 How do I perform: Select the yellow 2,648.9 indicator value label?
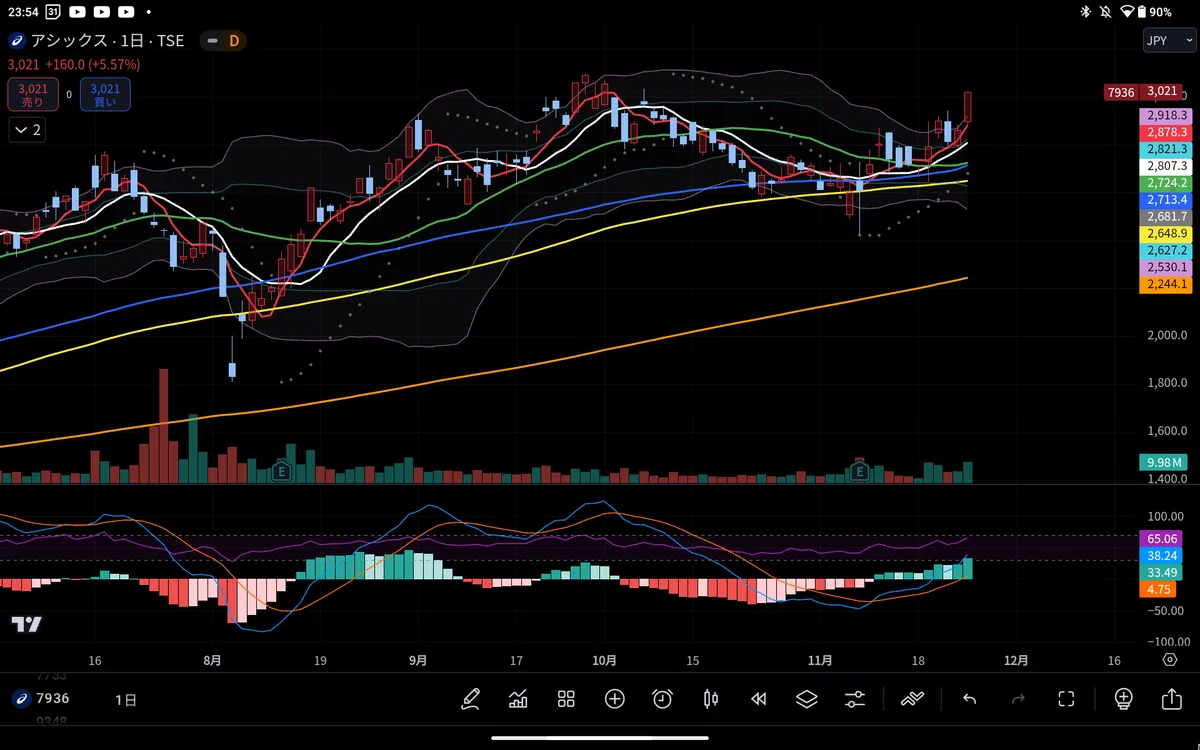pos(1166,233)
